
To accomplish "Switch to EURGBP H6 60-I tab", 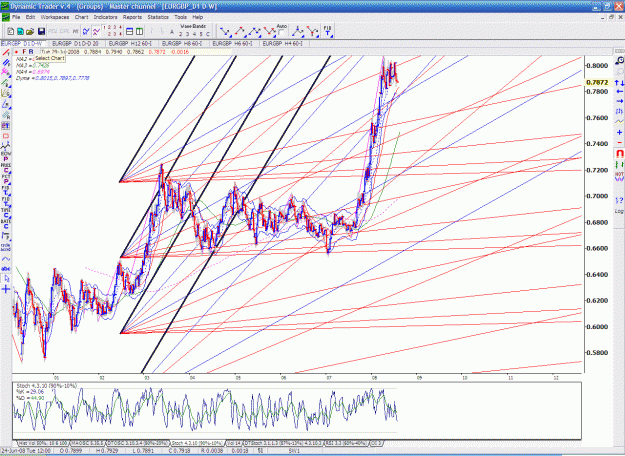I will [233, 43].
